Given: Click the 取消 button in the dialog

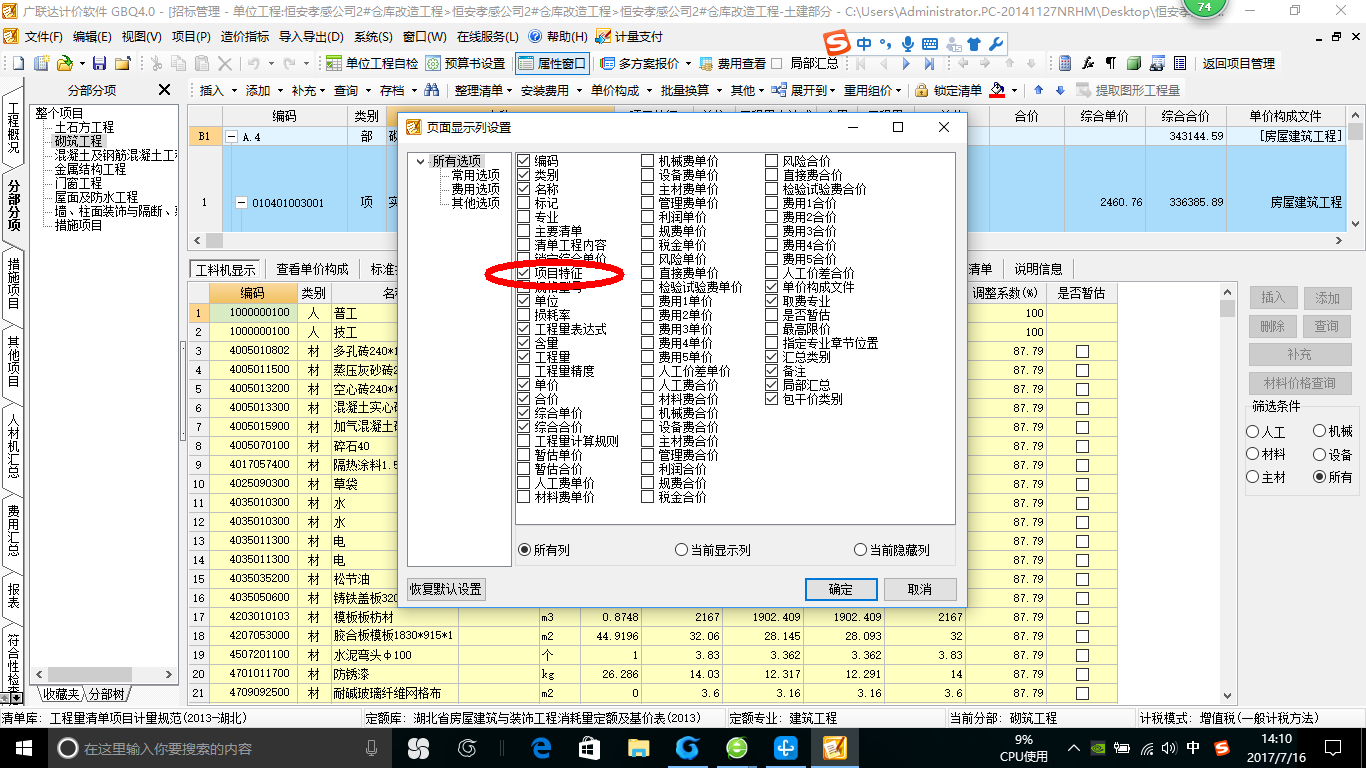Looking at the screenshot, I should tap(920, 589).
